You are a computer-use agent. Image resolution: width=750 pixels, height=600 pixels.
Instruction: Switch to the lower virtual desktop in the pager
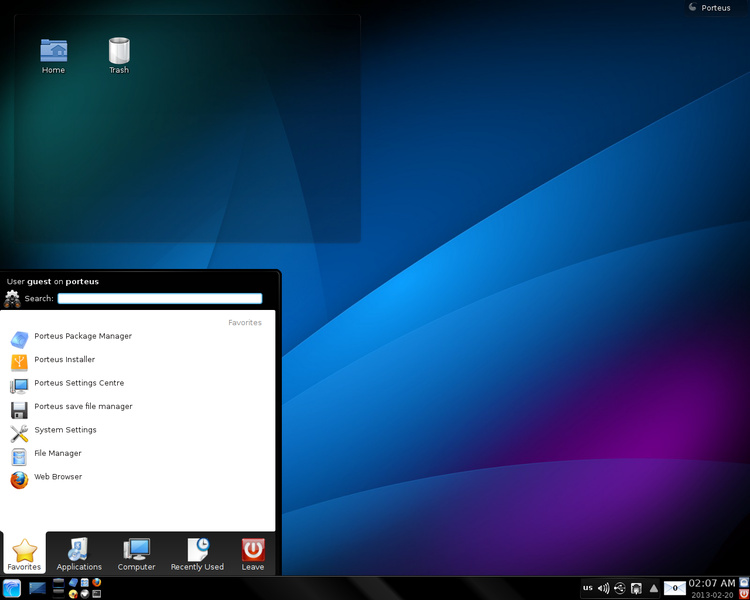pyautogui.click(x=58, y=593)
